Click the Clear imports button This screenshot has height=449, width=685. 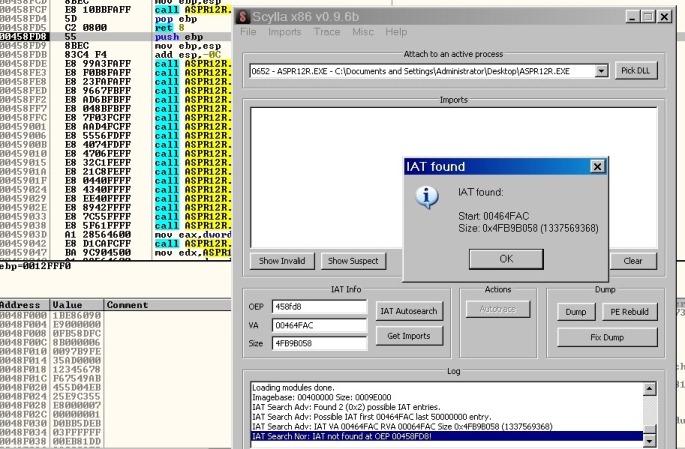(633, 261)
